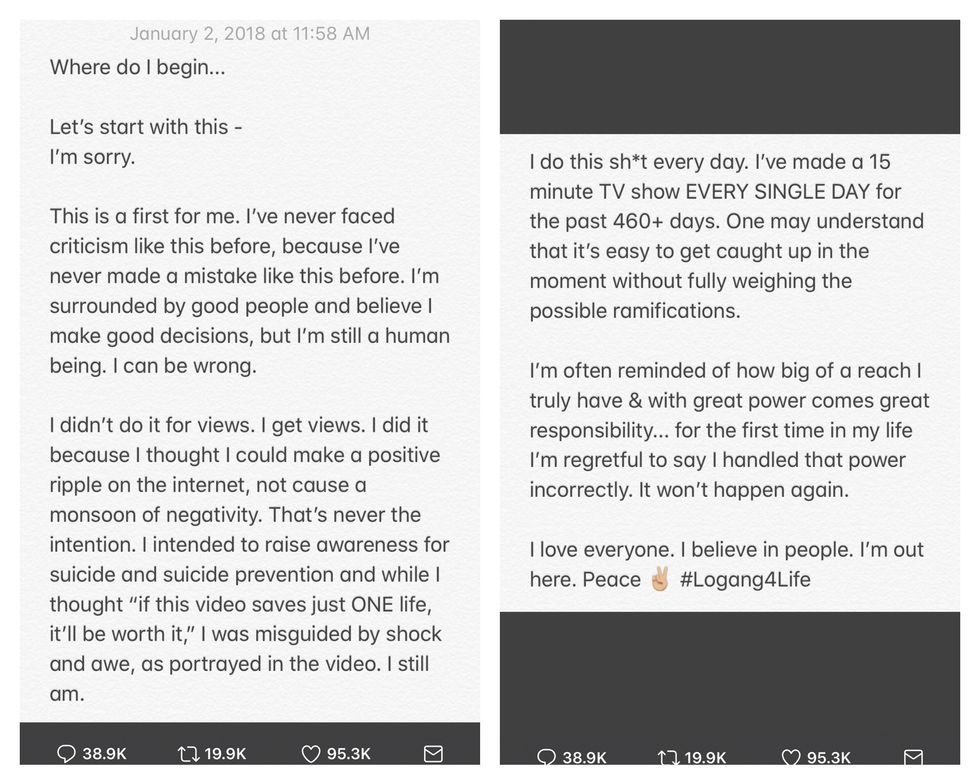
Task: Click the 38.9K reply count in the left screenshot
Action: (x=104, y=753)
